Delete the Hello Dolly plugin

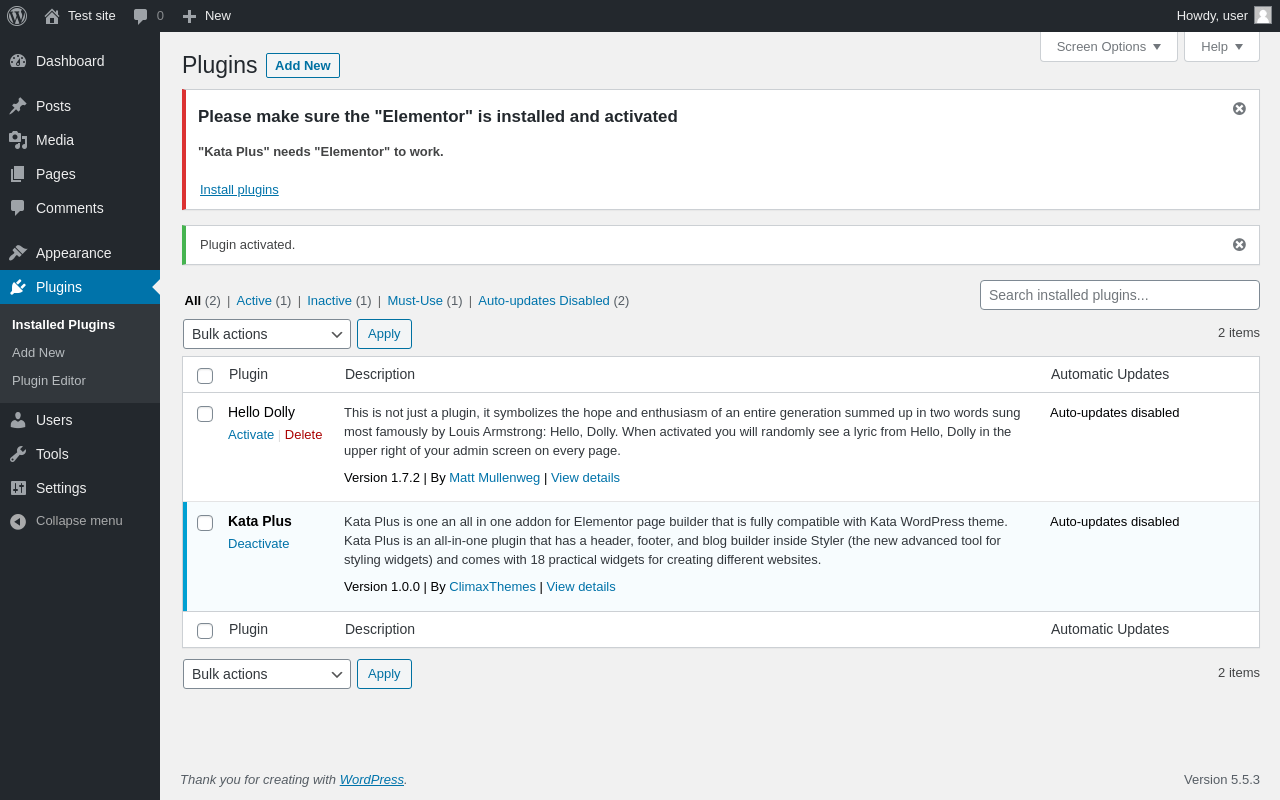pos(304,435)
